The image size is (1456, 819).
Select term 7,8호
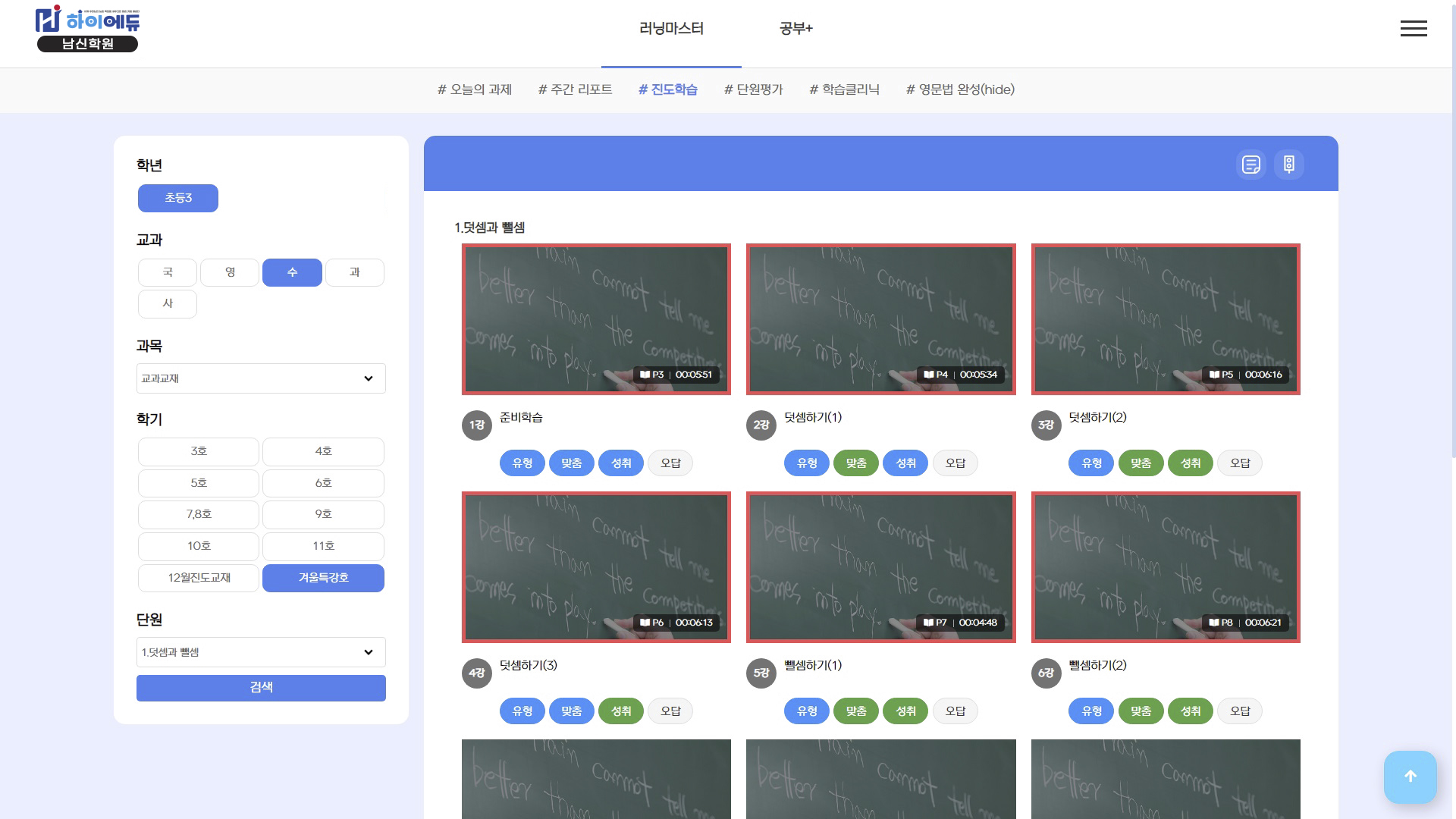(199, 515)
